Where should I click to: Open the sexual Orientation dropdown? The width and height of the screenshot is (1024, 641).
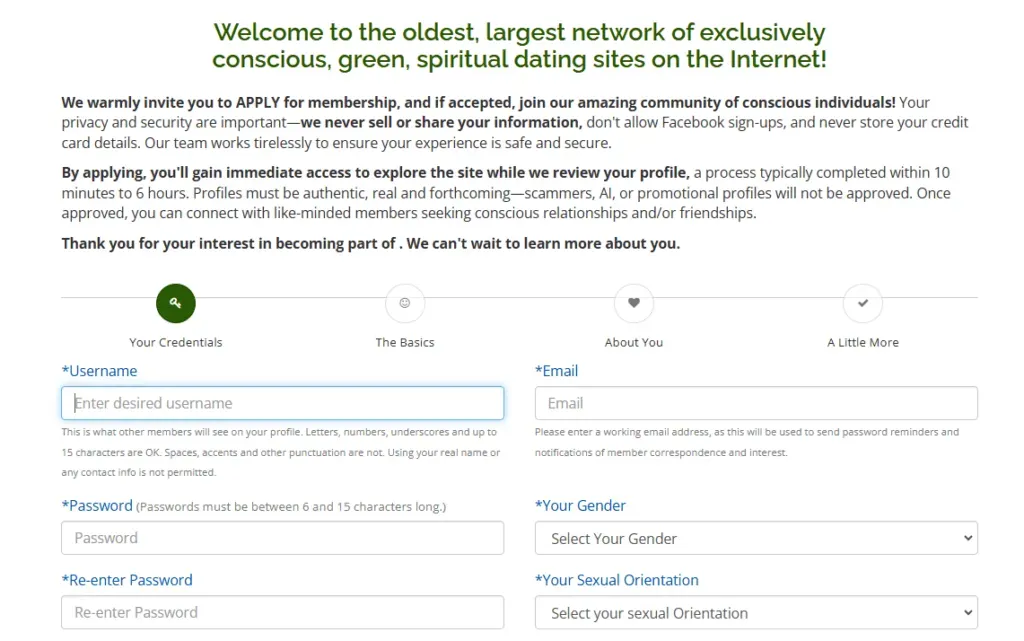755,612
